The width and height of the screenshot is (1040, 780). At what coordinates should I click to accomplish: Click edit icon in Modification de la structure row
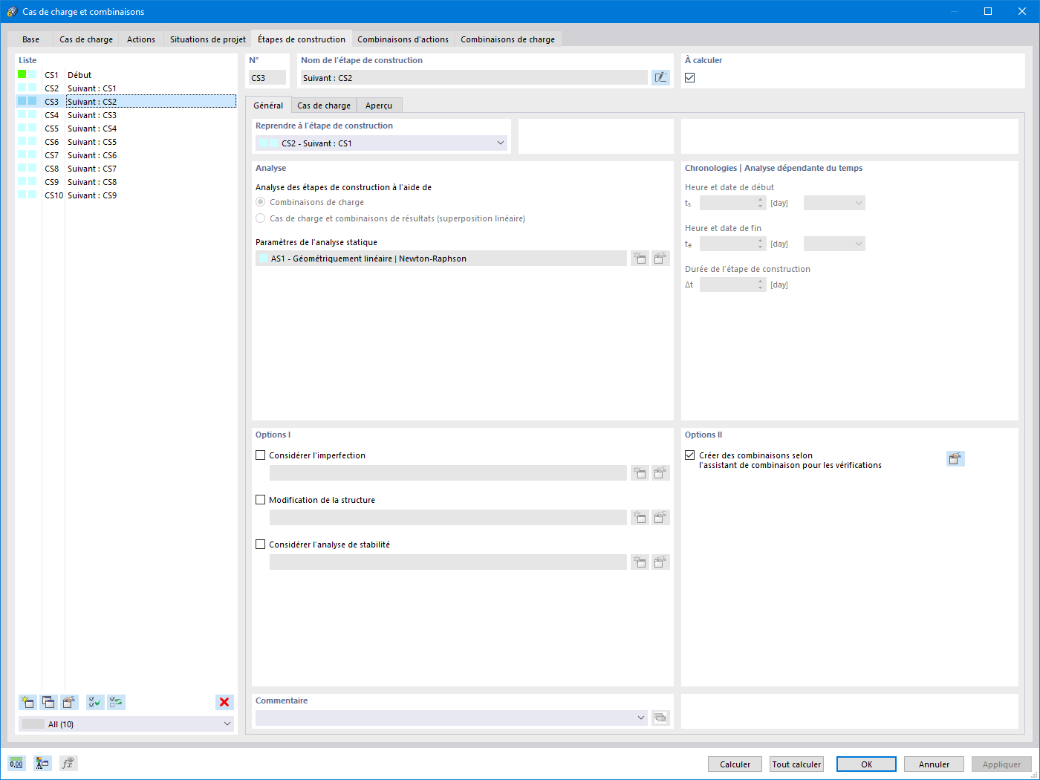(660, 517)
